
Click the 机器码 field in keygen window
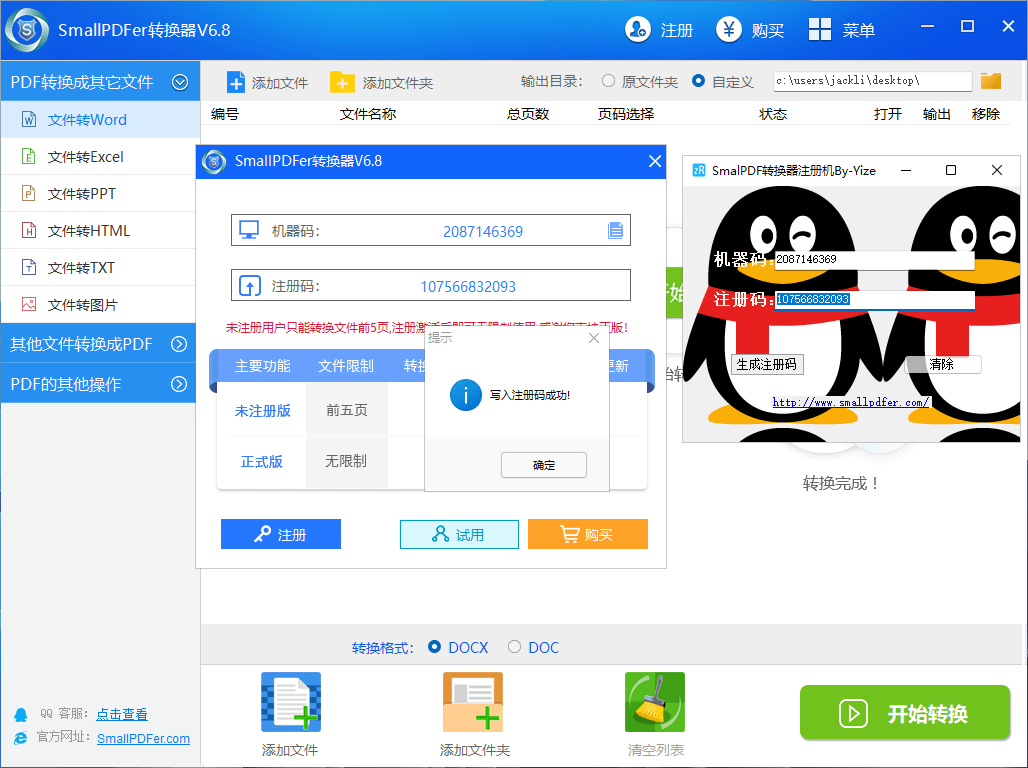[874, 259]
